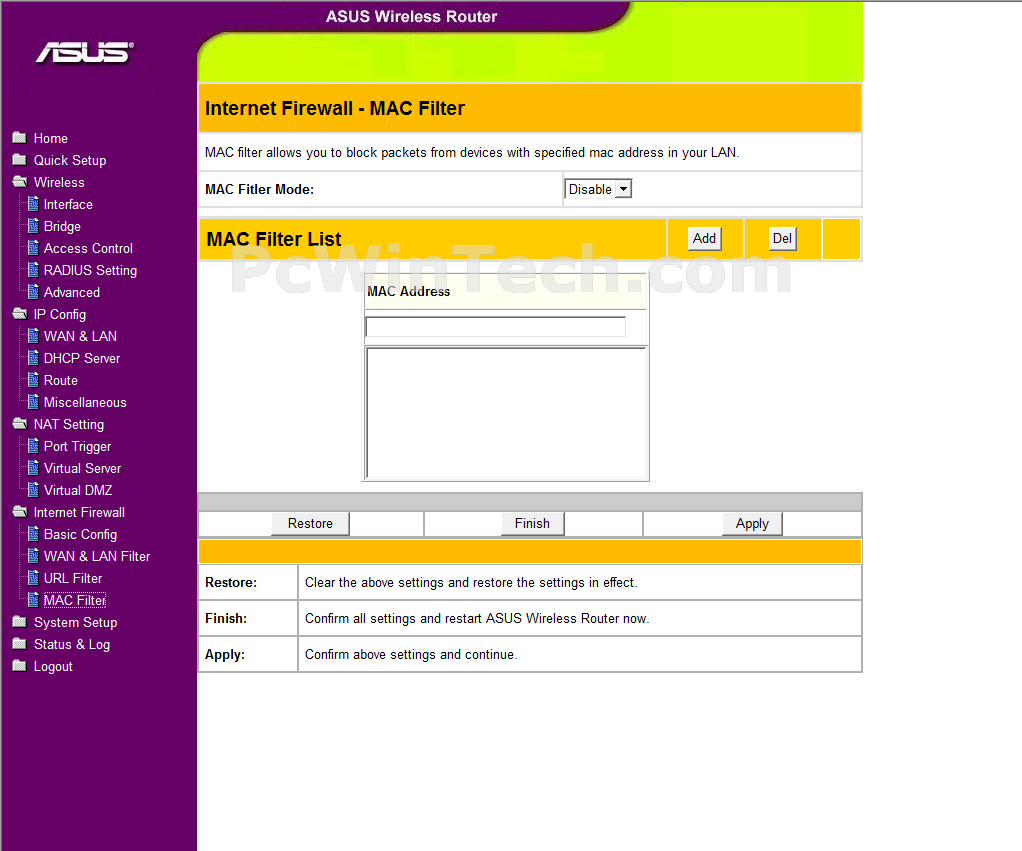Viewport: 1022px width, 851px height.
Task: Open the IP Config menu section
Action: [60, 315]
